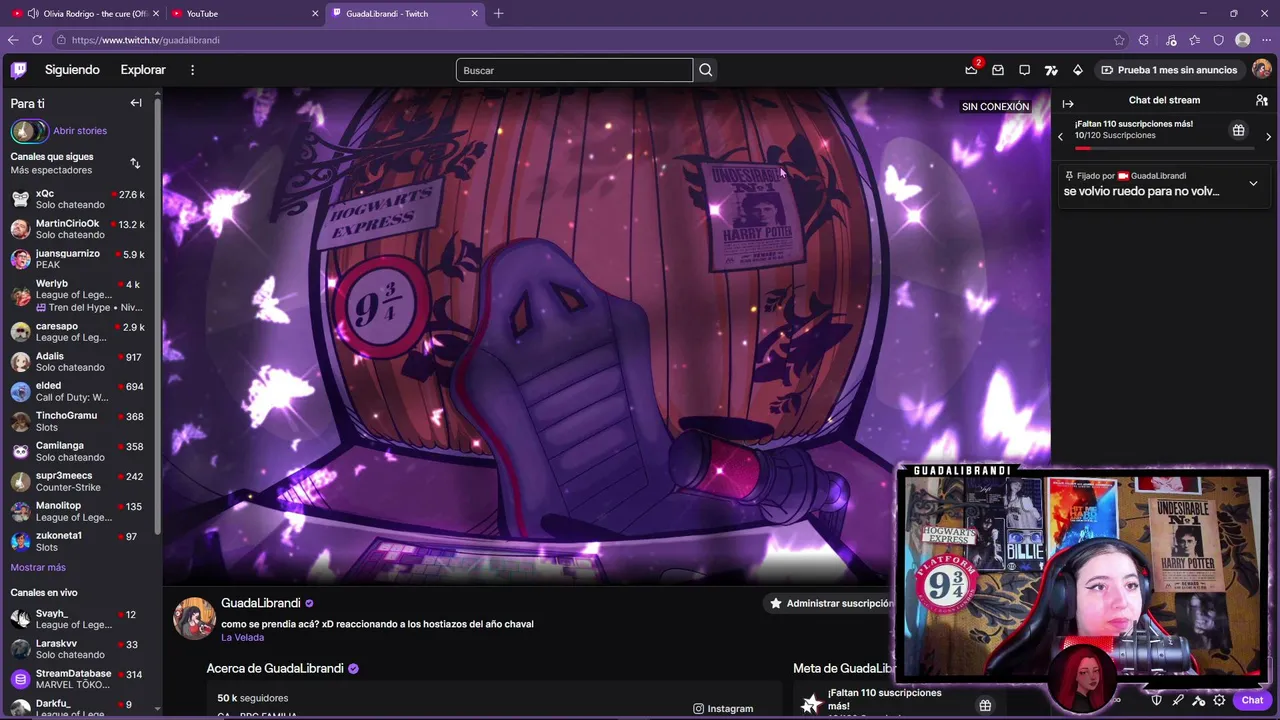Open the La Velada category link

(242, 638)
